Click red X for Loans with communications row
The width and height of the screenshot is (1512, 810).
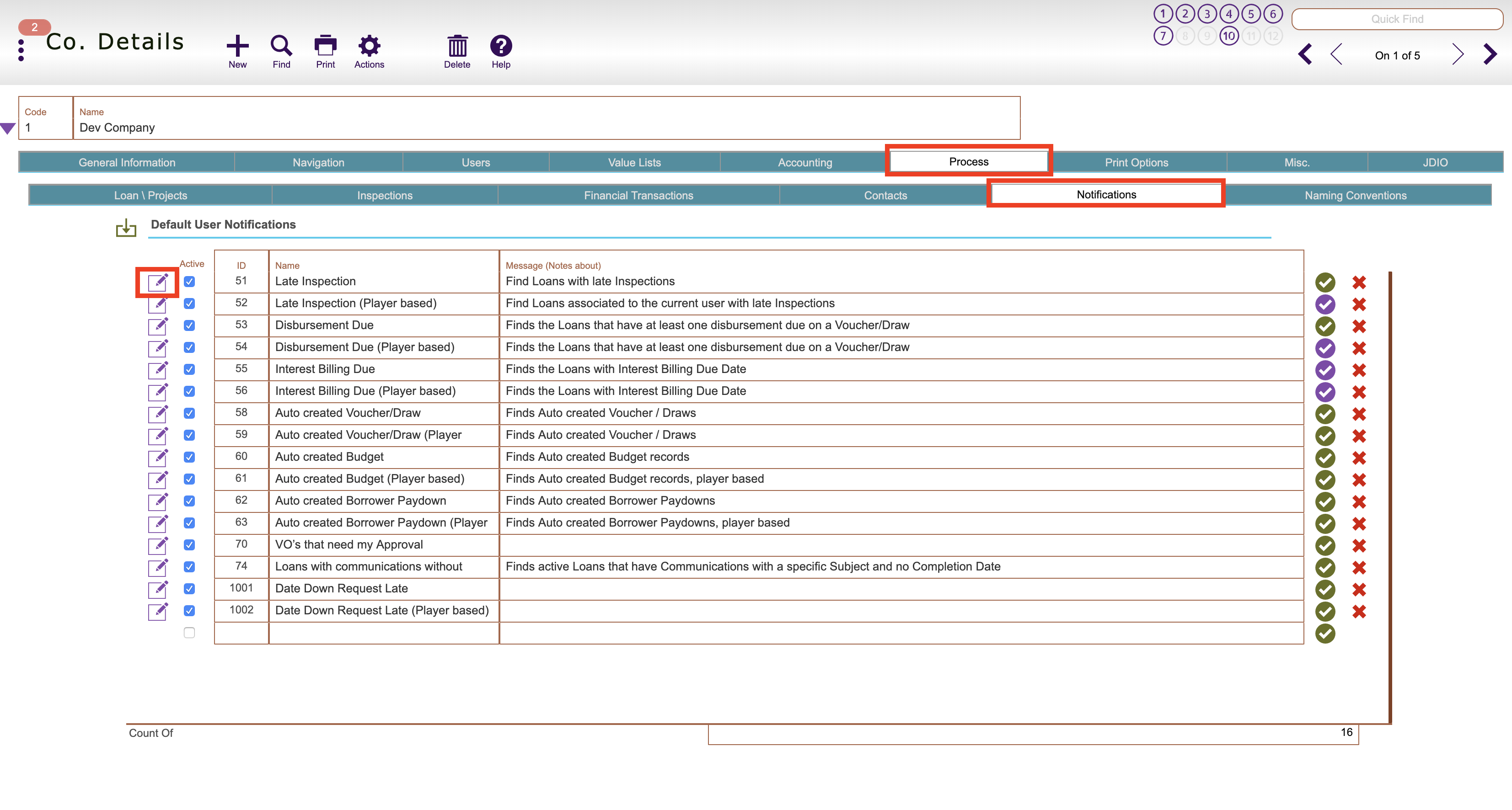[1359, 567]
